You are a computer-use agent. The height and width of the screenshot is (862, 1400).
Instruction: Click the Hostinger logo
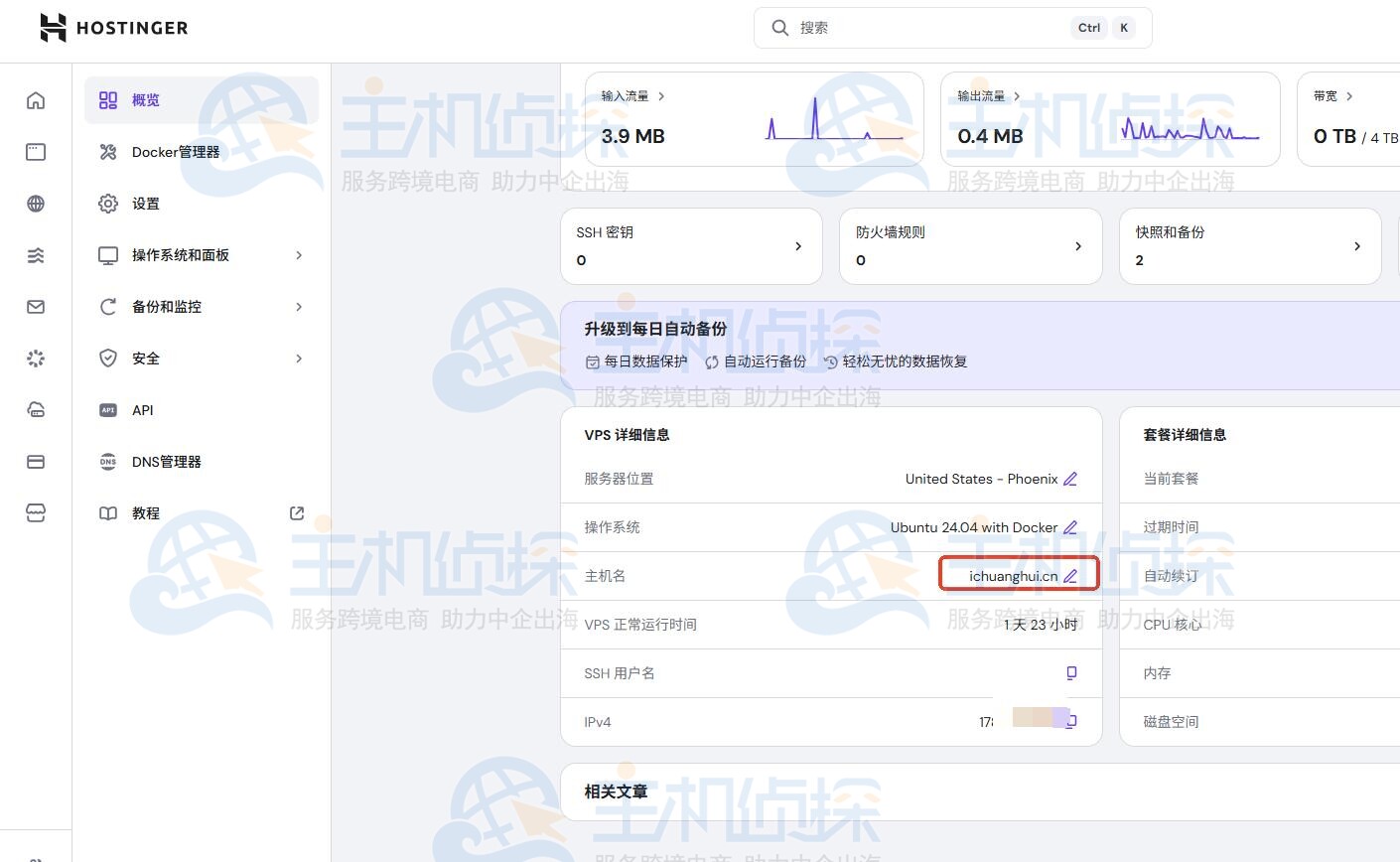[x=112, y=28]
